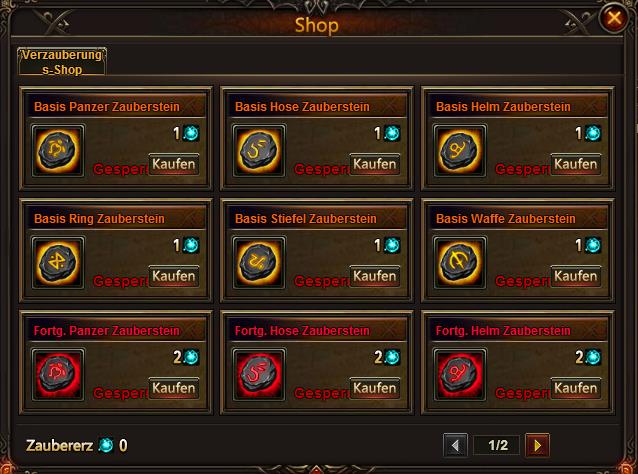This screenshot has width=638, height=474.
Task: Select the red Fortg. Hose Zauberstein icon
Action: coord(259,374)
